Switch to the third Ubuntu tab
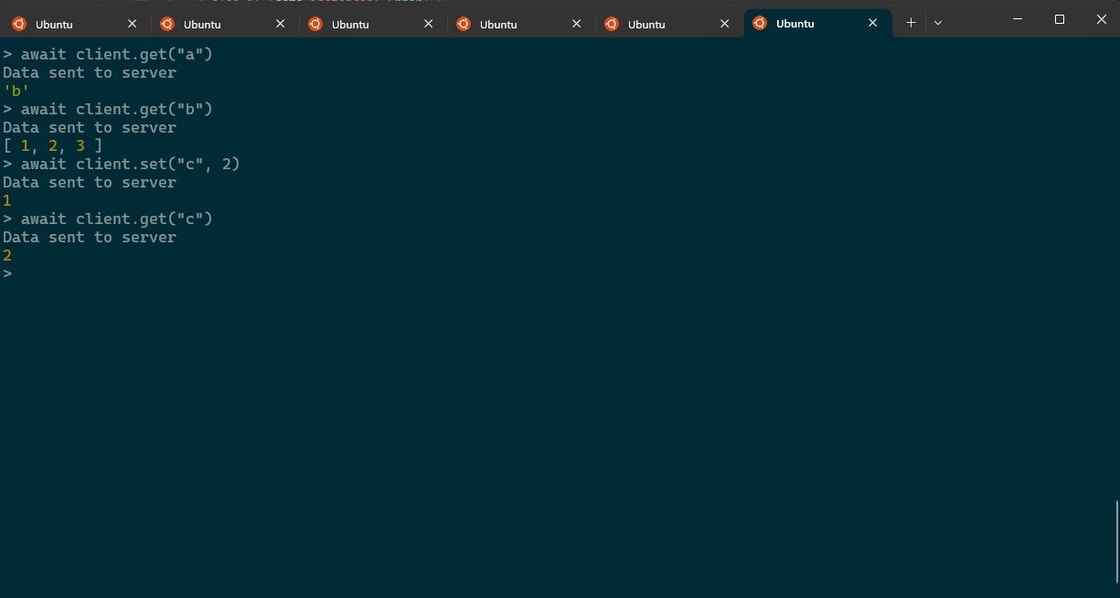Screen dimensions: 1120x598 click(371, 24)
